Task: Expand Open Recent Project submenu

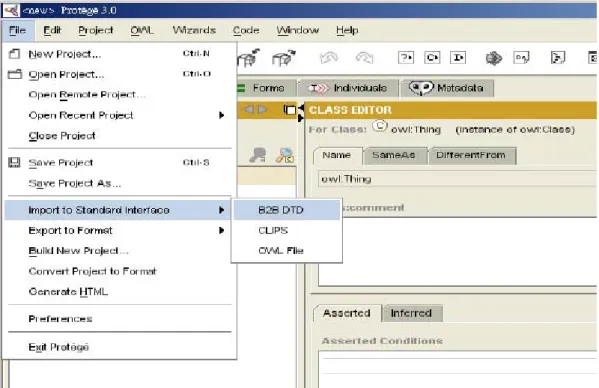Action: click(119, 115)
